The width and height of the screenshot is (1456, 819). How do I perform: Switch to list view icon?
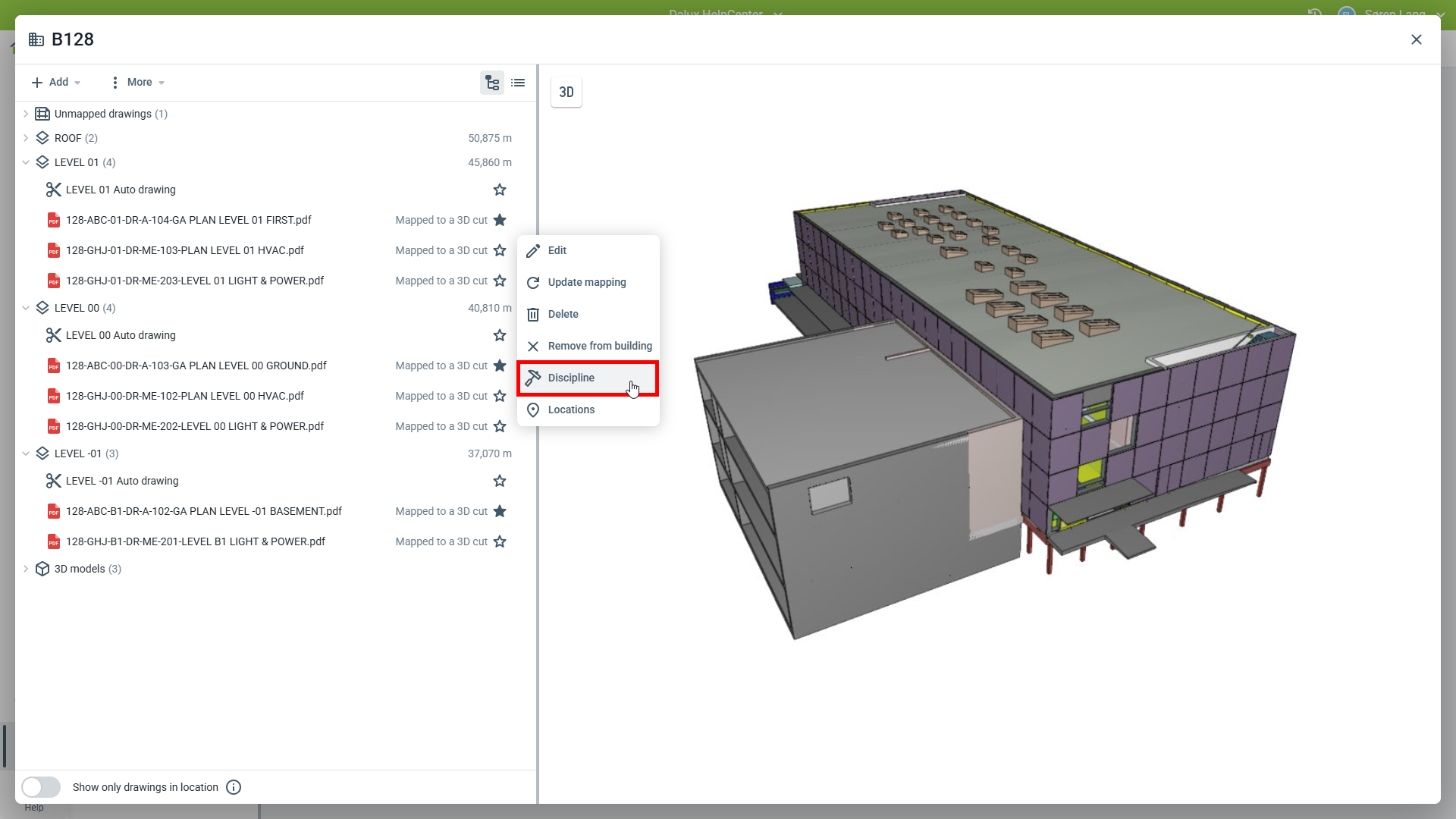pyautogui.click(x=518, y=83)
